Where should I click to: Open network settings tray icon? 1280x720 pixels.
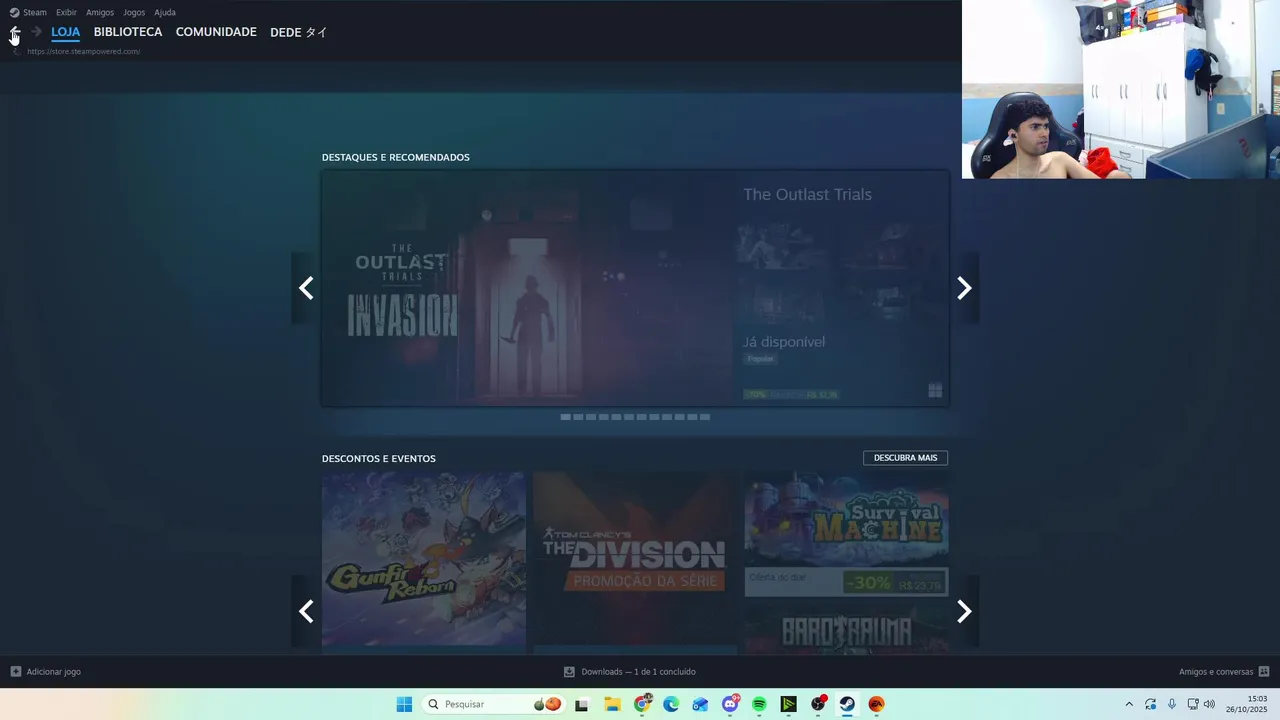coord(1193,704)
